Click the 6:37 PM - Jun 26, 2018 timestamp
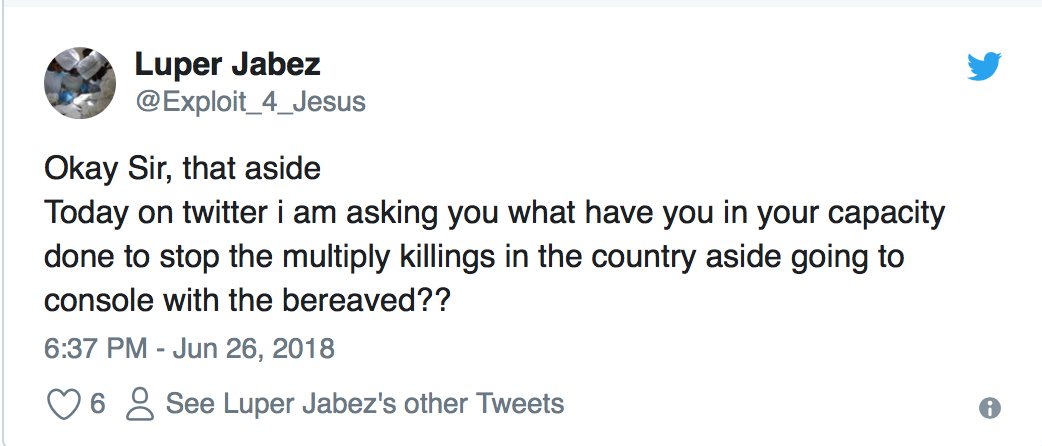 189,349
